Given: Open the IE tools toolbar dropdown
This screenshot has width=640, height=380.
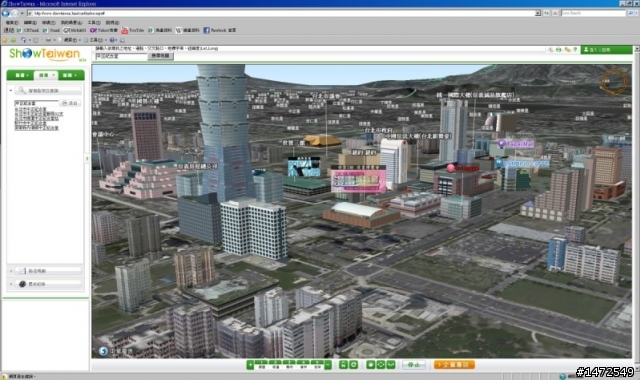Looking at the screenshot, I should click(x=95, y=40).
